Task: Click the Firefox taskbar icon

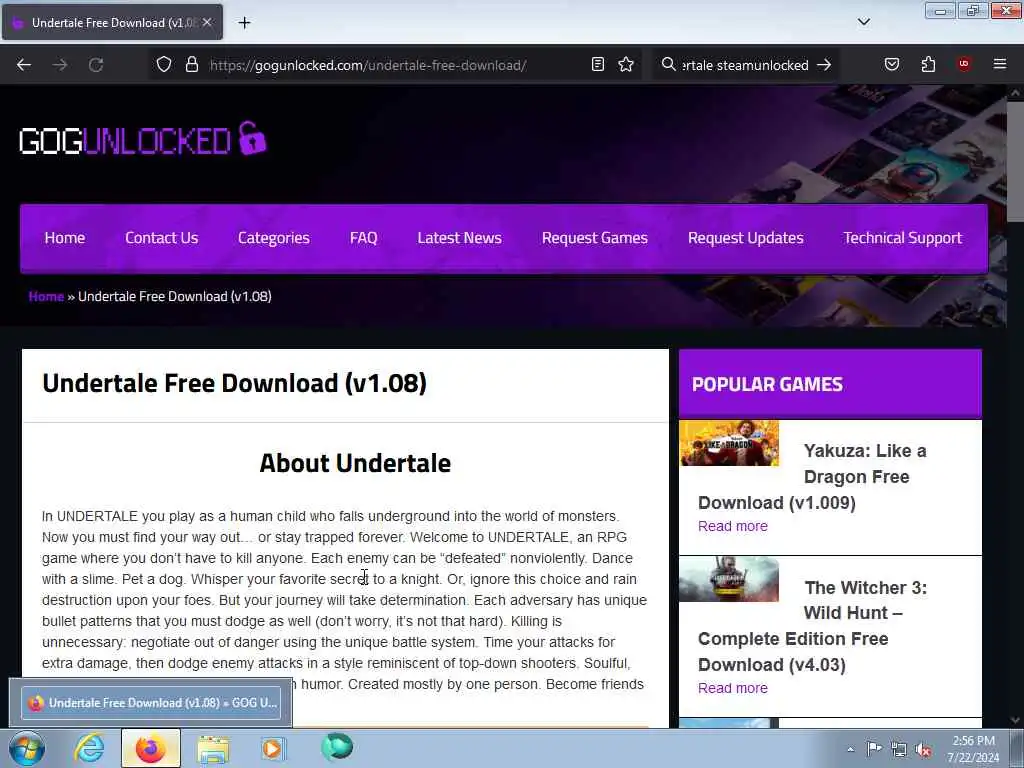Action: [x=151, y=748]
